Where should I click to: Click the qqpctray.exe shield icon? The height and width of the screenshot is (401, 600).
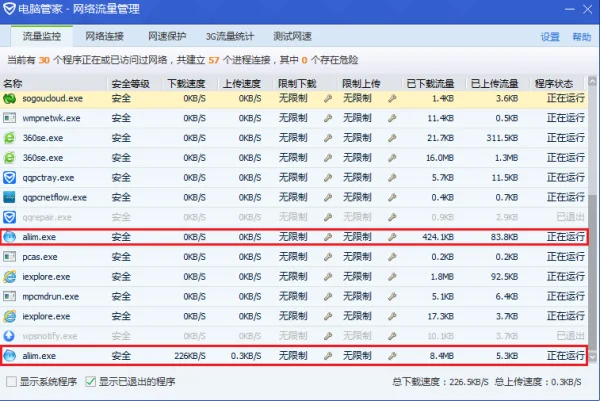10,178
